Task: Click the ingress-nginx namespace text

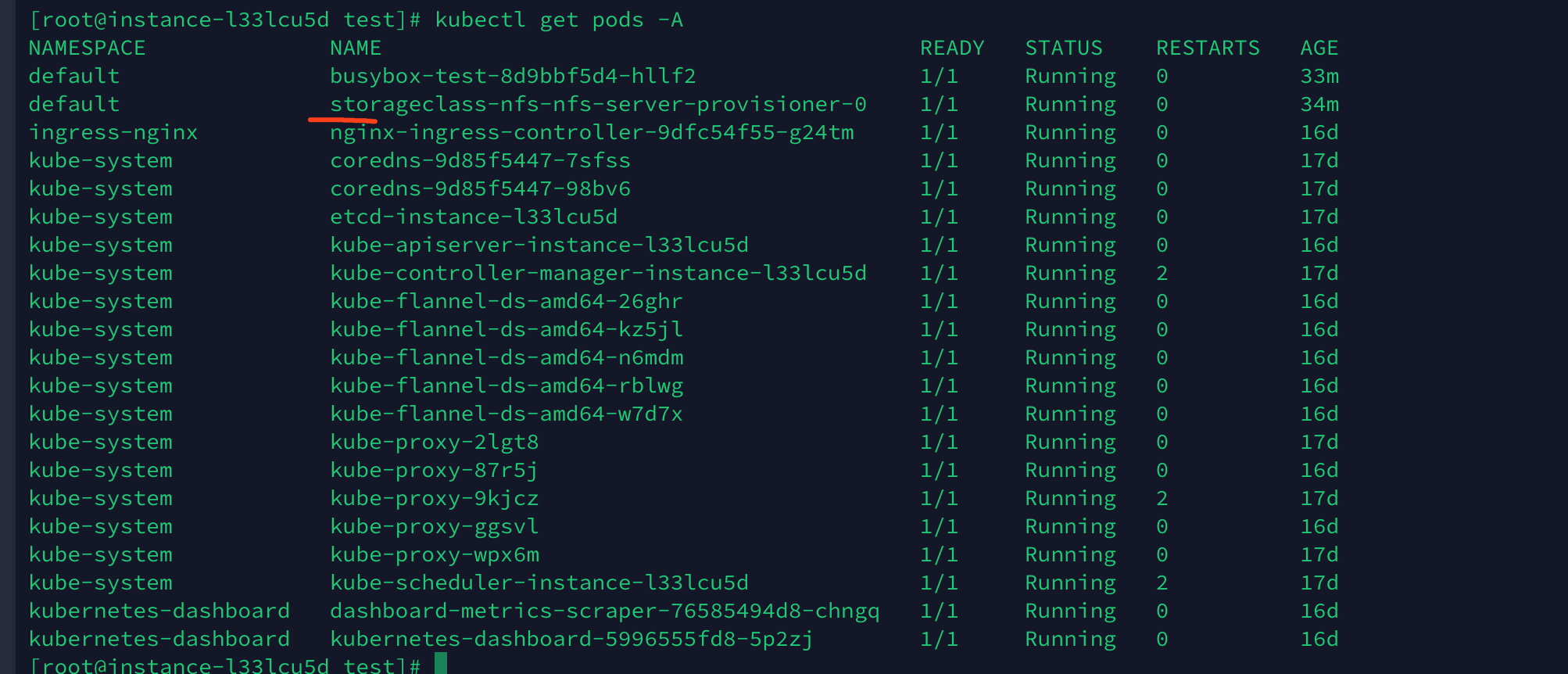Action: click(113, 133)
